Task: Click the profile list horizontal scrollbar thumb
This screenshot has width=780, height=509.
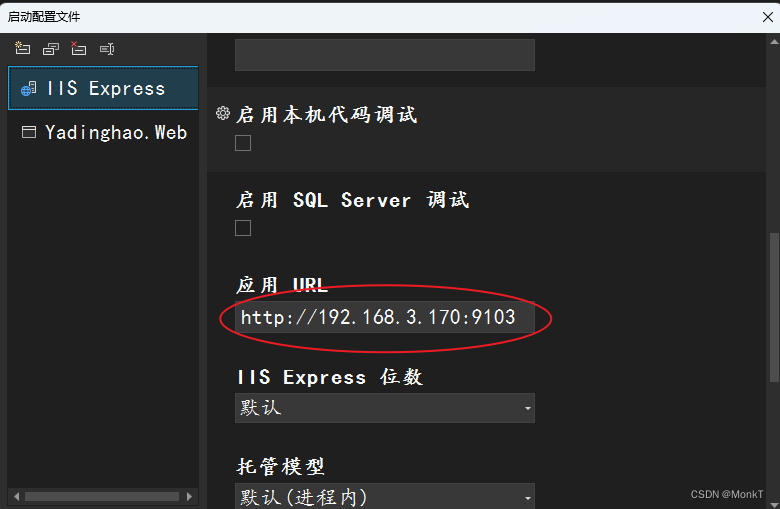Action: 102,497
